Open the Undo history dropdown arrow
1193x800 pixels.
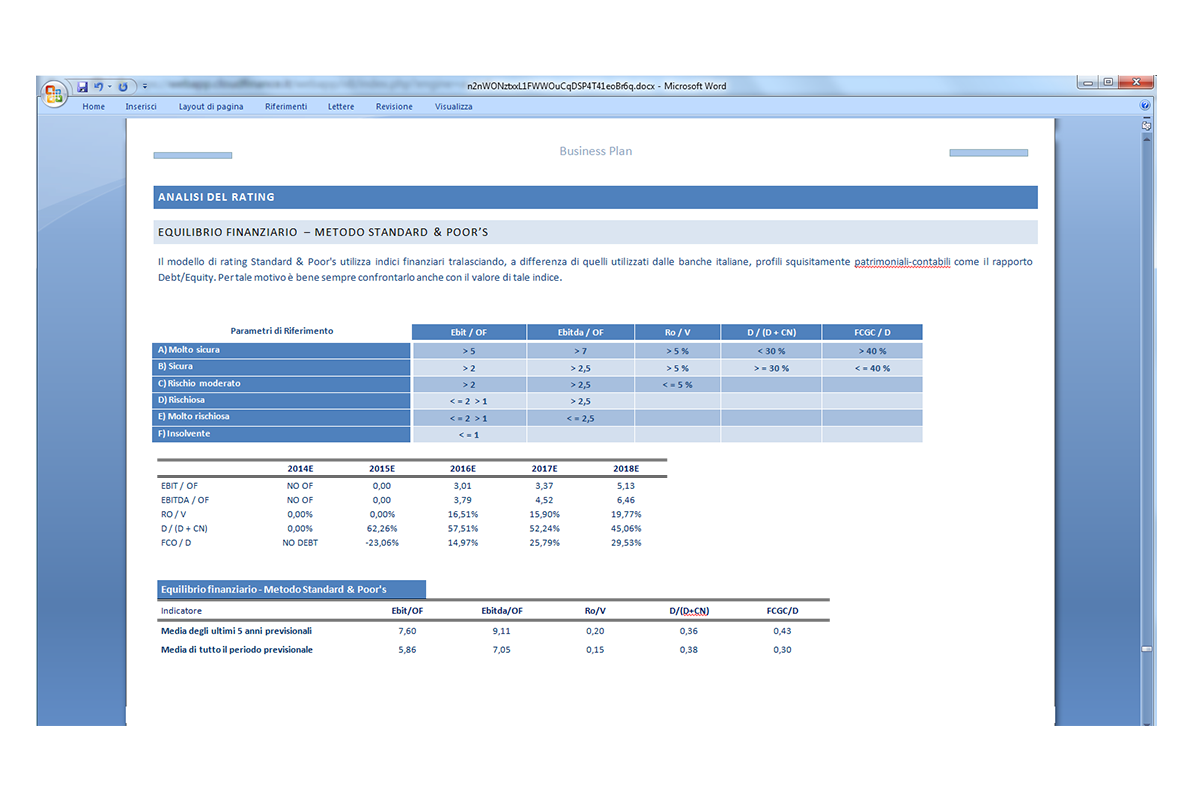coord(110,87)
